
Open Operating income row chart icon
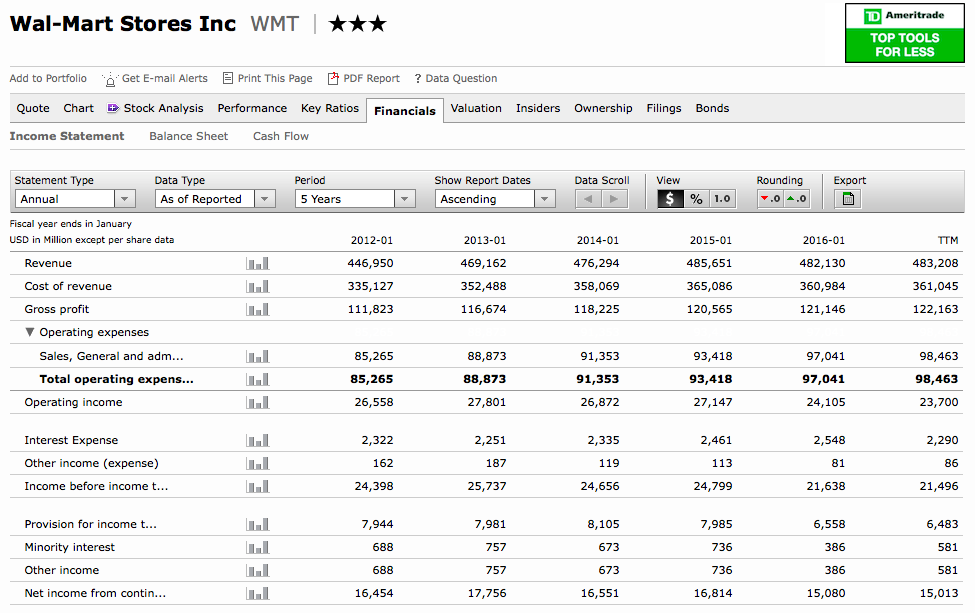click(x=257, y=403)
